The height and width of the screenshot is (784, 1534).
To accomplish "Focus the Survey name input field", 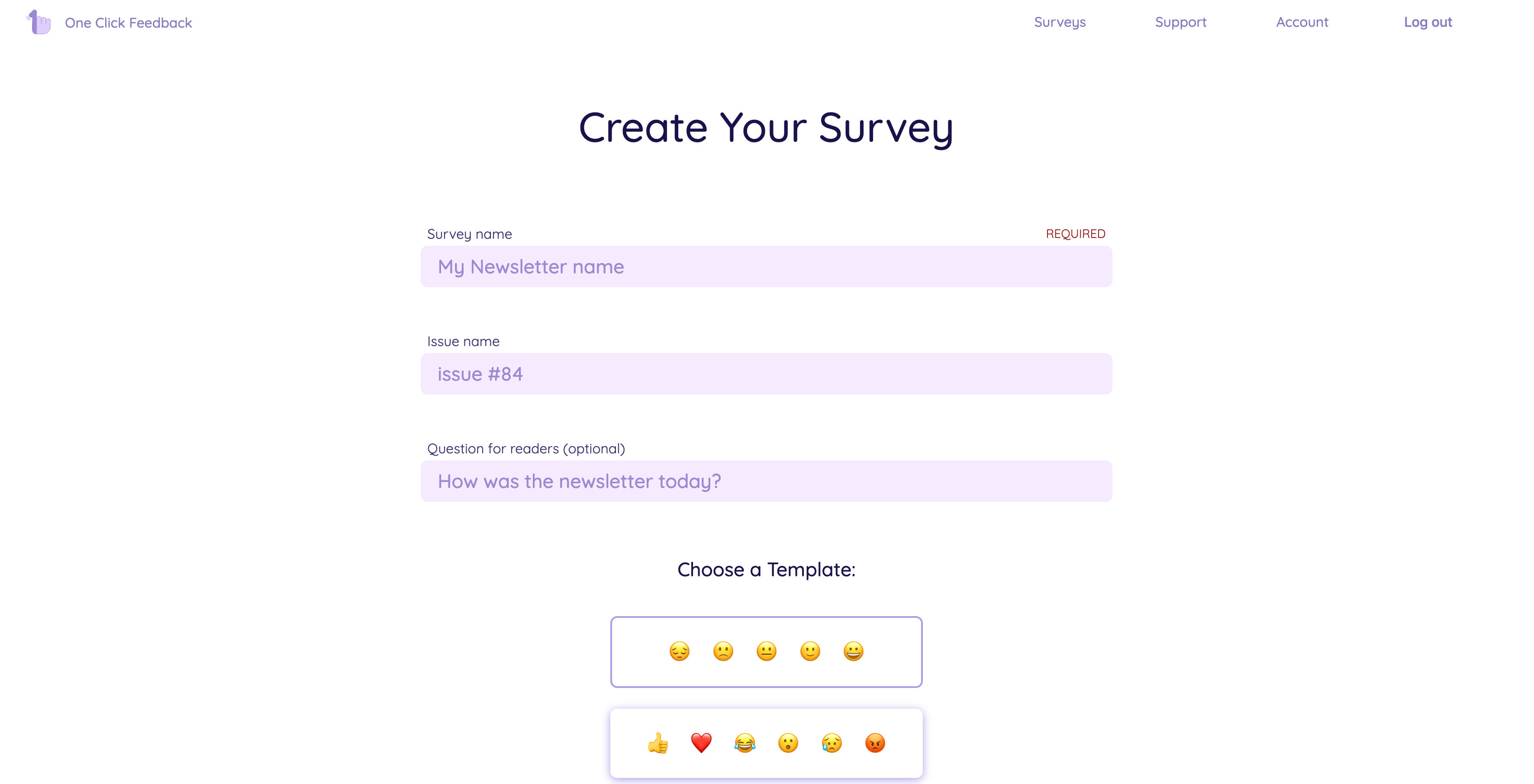I will pos(767,267).
